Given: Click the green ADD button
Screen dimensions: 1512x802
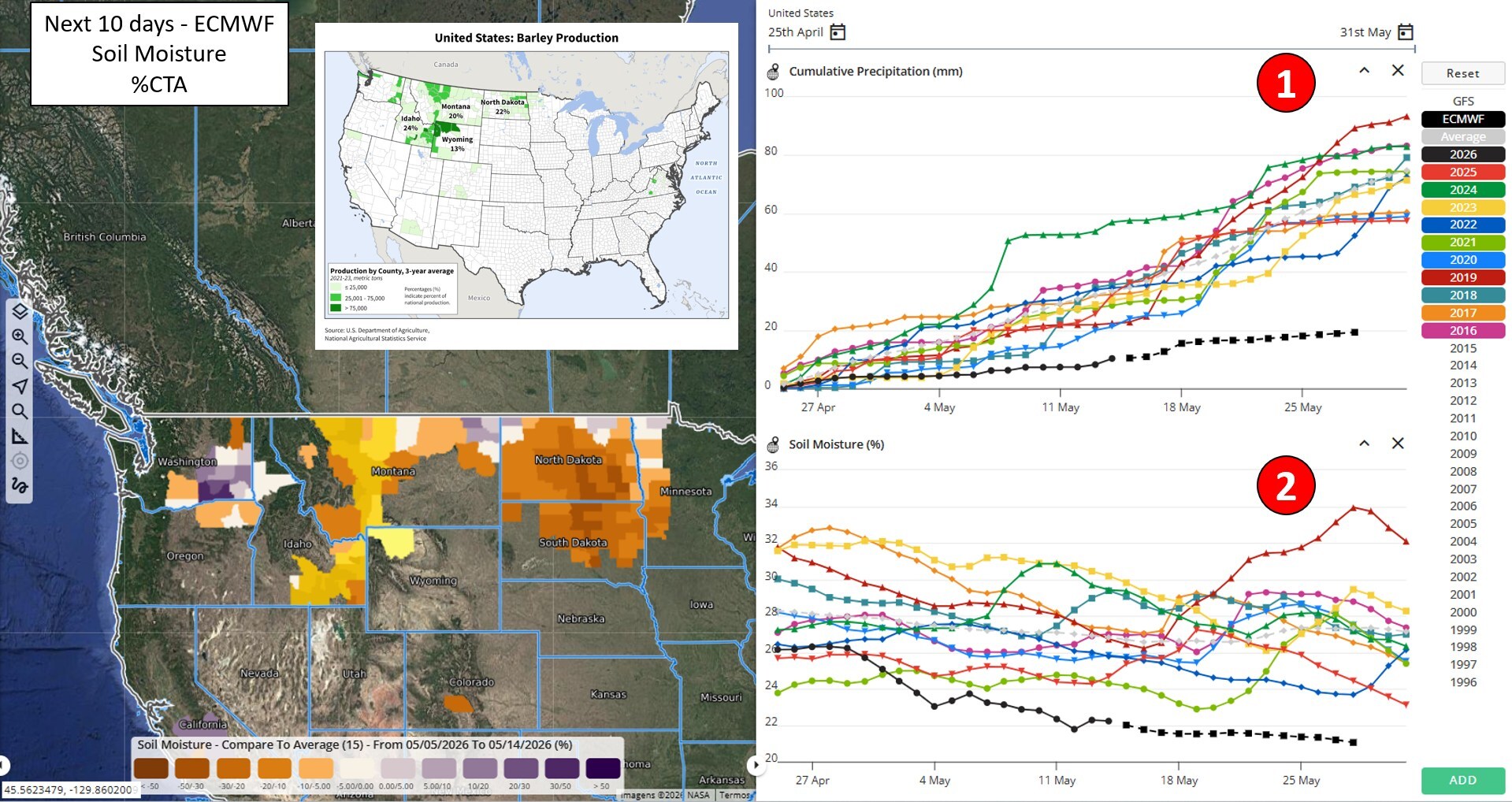Looking at the screenshot, I should [1463, 780].
